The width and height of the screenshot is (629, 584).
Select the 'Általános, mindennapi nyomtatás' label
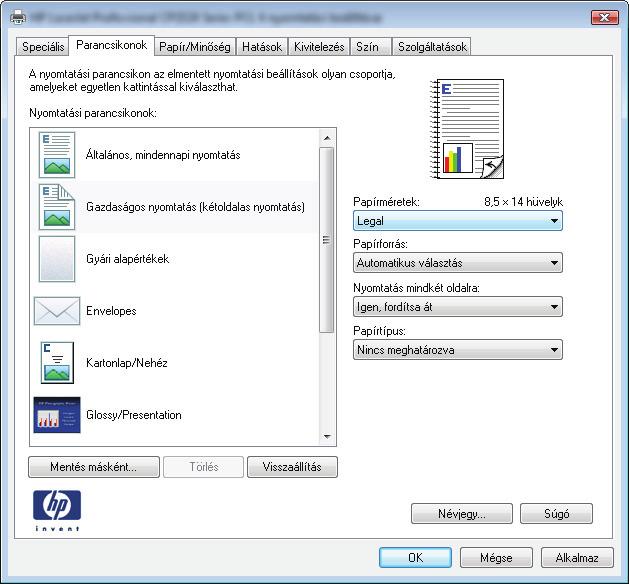(163, 155)
